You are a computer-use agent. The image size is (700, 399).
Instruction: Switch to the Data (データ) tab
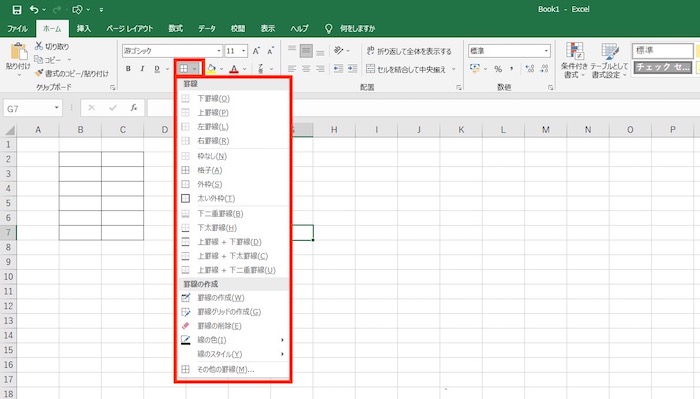207,29
